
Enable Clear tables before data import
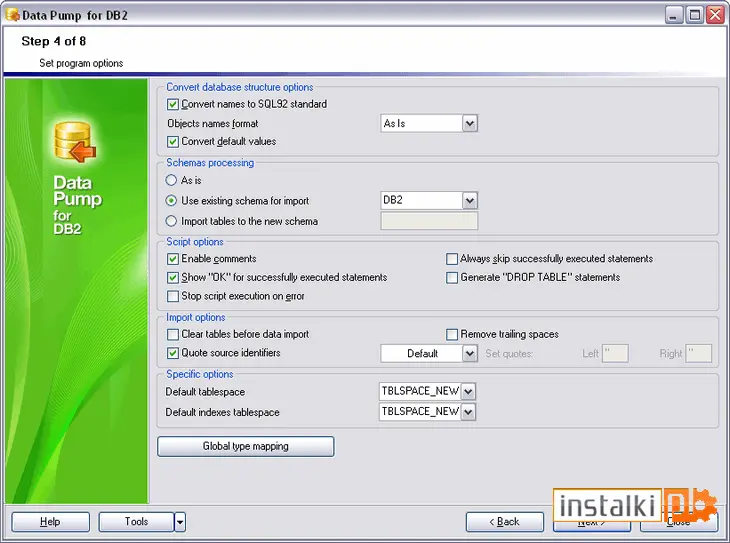[173, 334]
